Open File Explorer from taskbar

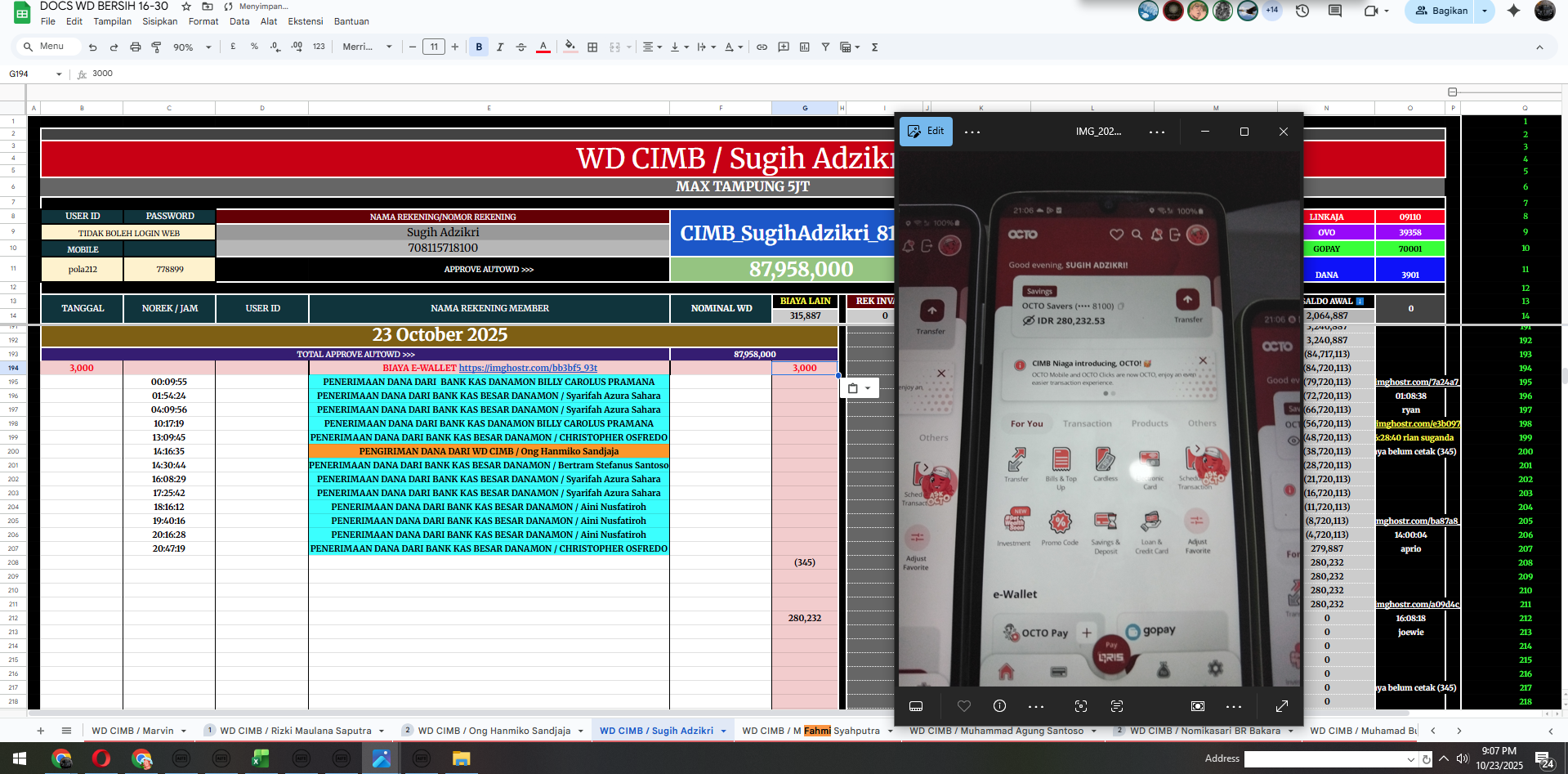[x=461, y=759]
